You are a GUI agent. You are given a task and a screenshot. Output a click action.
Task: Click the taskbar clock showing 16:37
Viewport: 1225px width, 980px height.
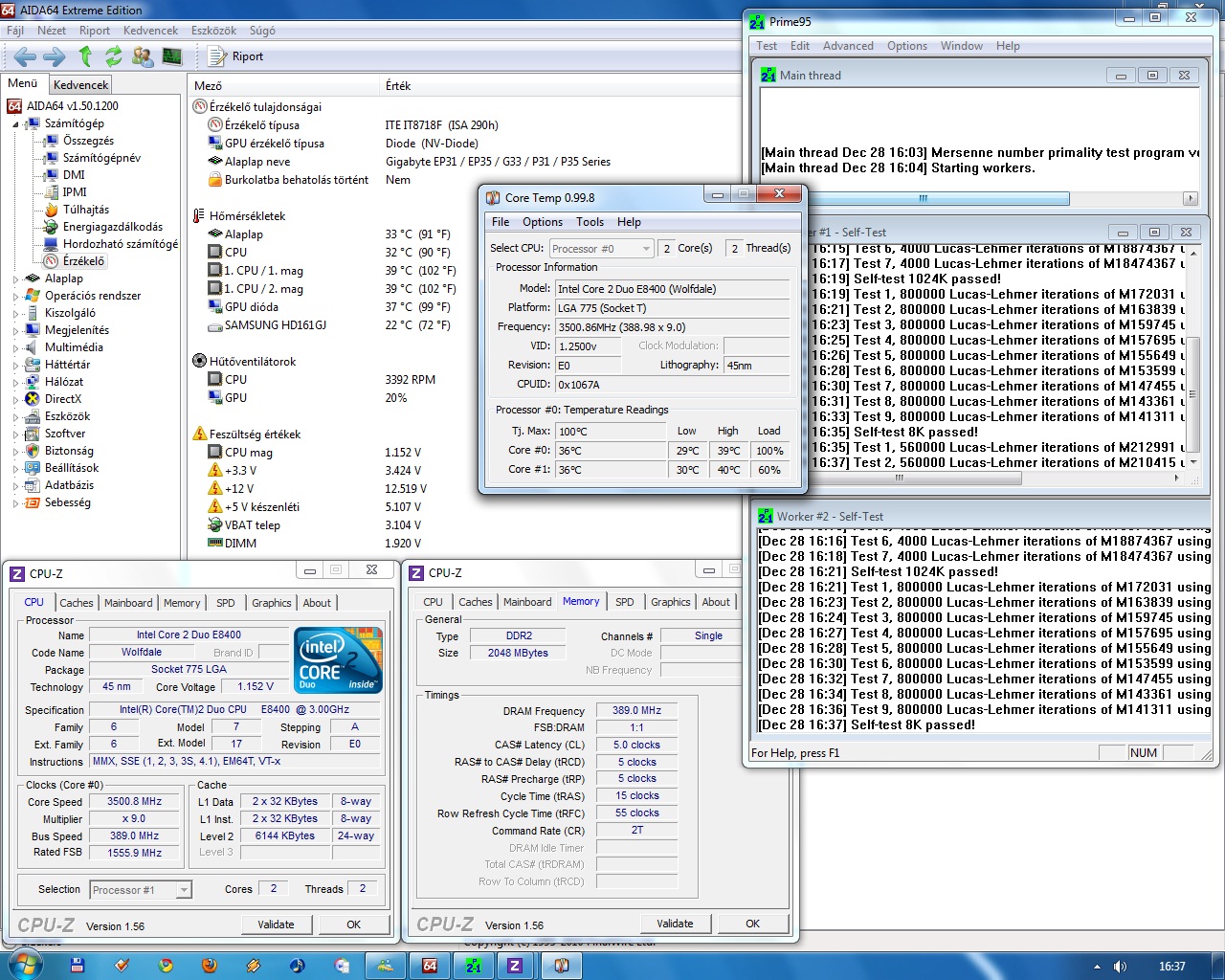[x=1172, y=967]
